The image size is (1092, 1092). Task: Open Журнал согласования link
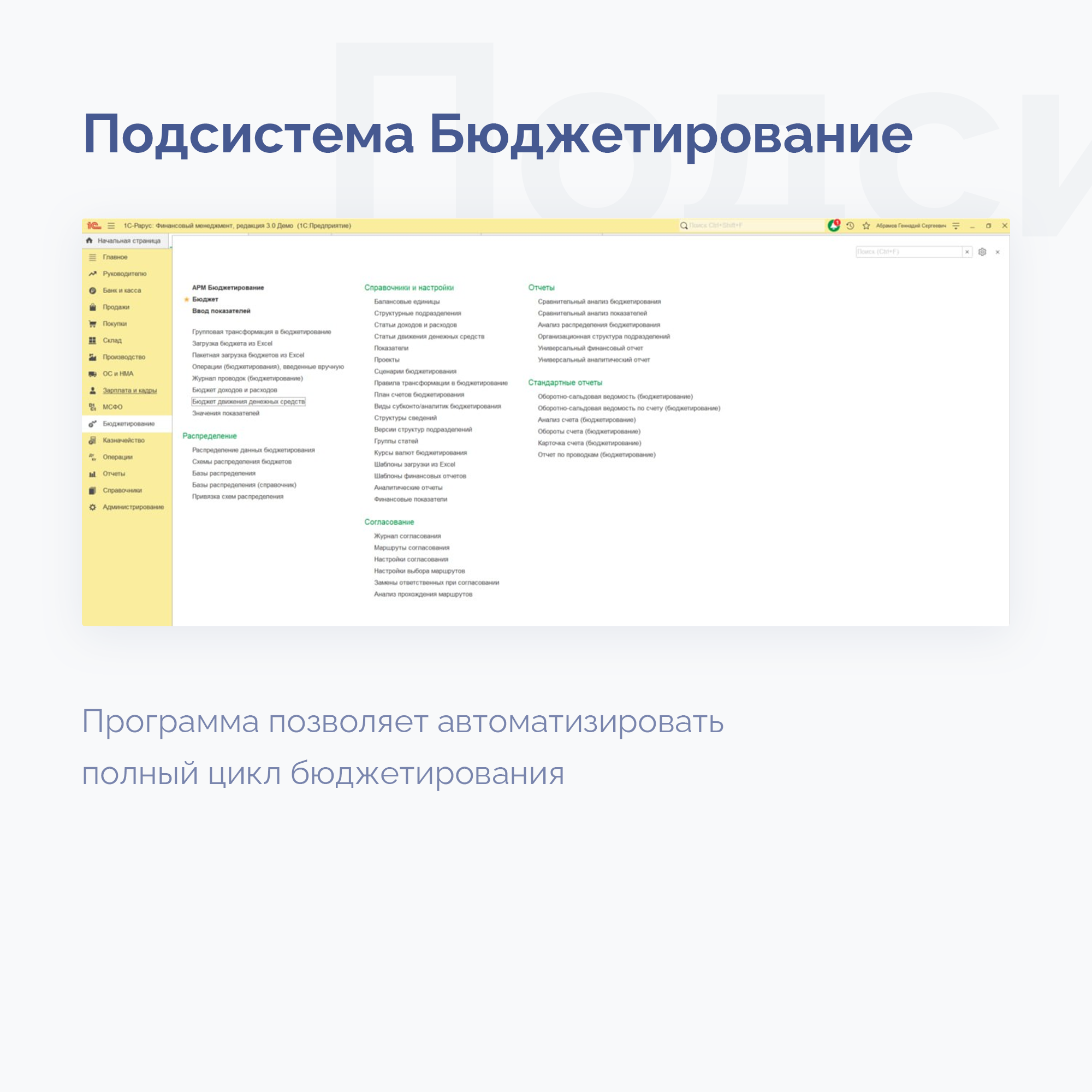[x=407, y=536]
